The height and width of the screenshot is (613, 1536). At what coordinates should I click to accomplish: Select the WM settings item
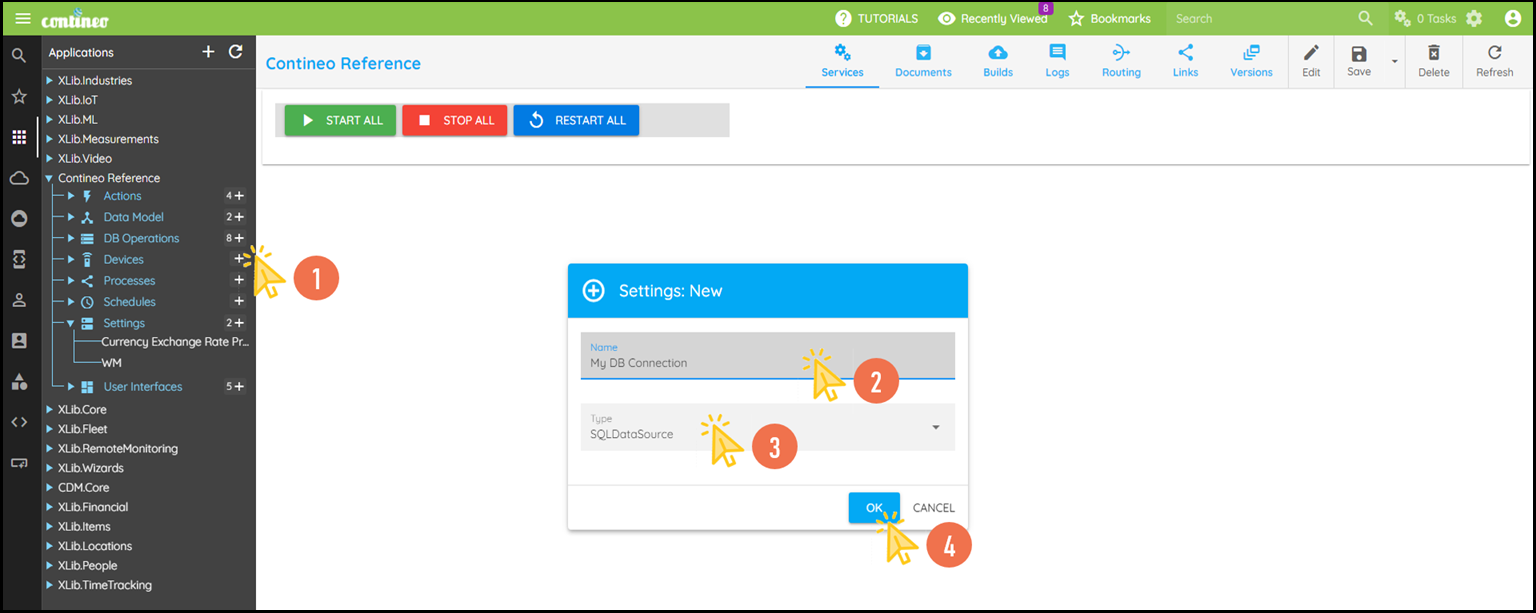[x=111, y=363]
